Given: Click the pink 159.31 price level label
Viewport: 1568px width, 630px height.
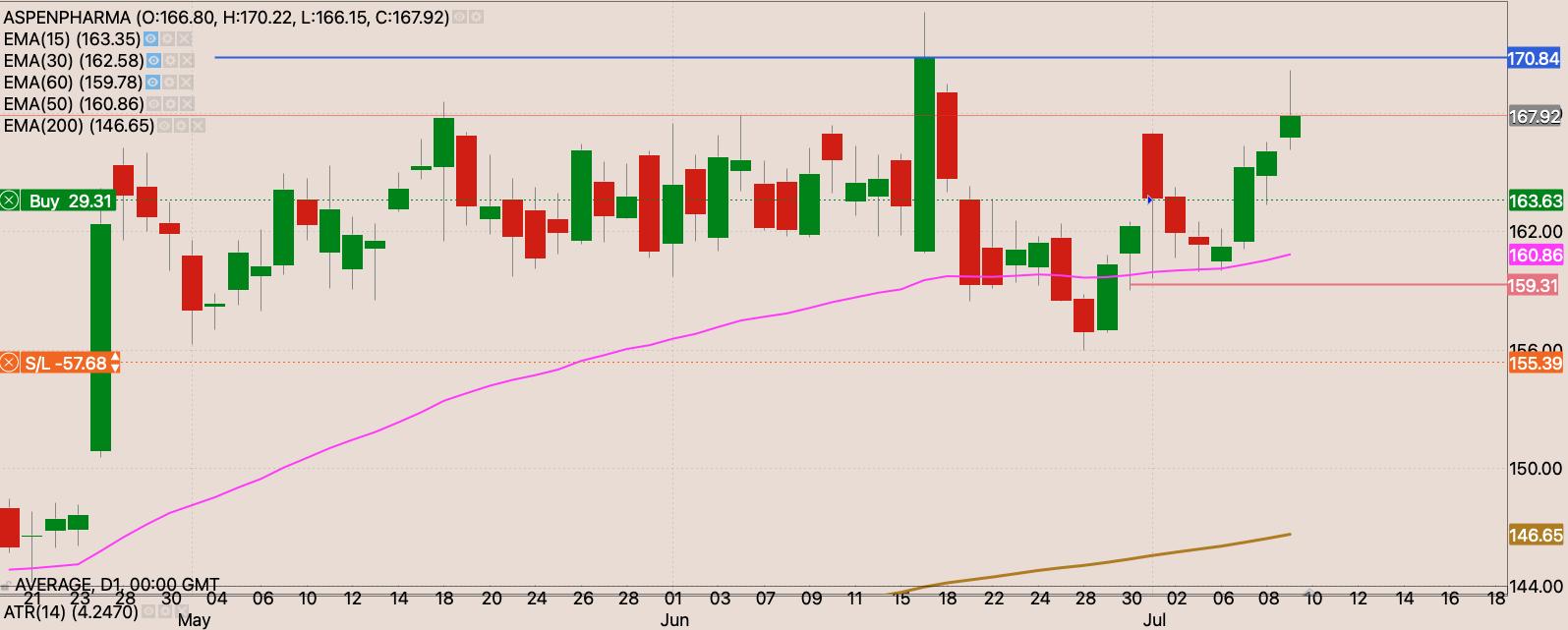Looking at the screenshot, I should (1535, 286).
